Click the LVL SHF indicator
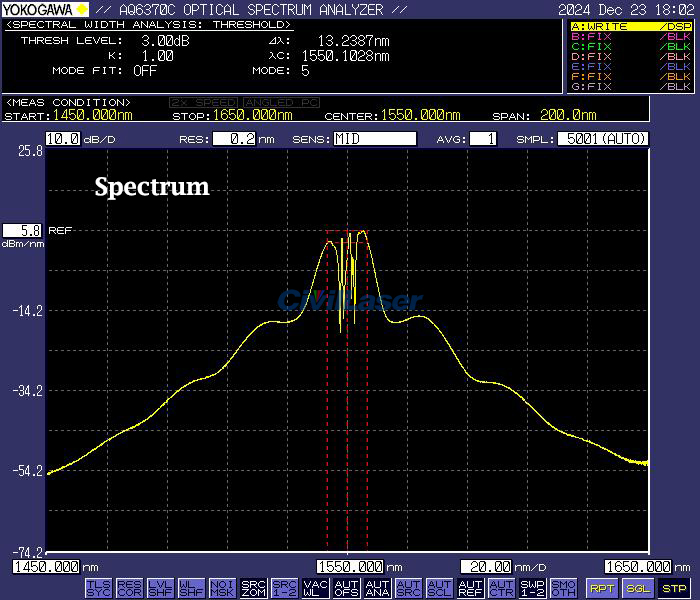Image resolution: width=700 pixels, height=600 pixels. [160, 588]
